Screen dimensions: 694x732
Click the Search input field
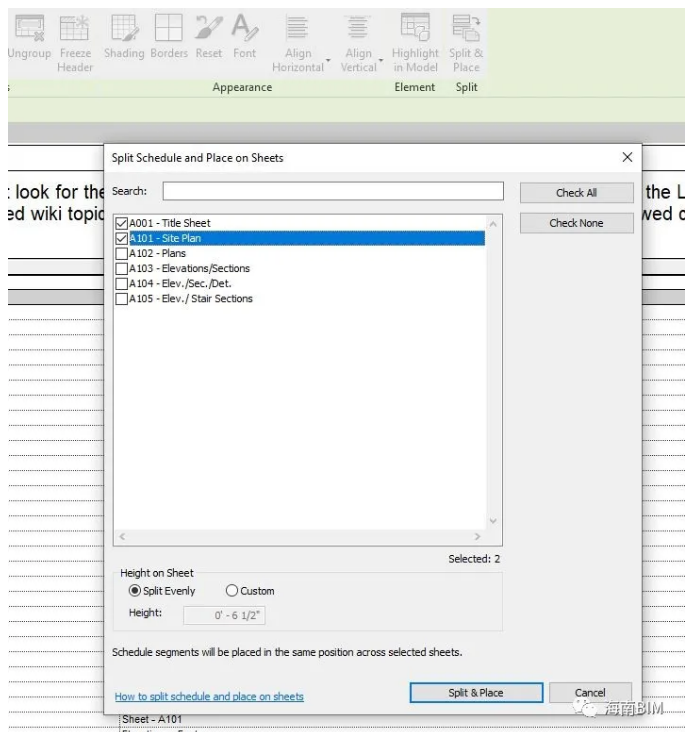[333, 191]
